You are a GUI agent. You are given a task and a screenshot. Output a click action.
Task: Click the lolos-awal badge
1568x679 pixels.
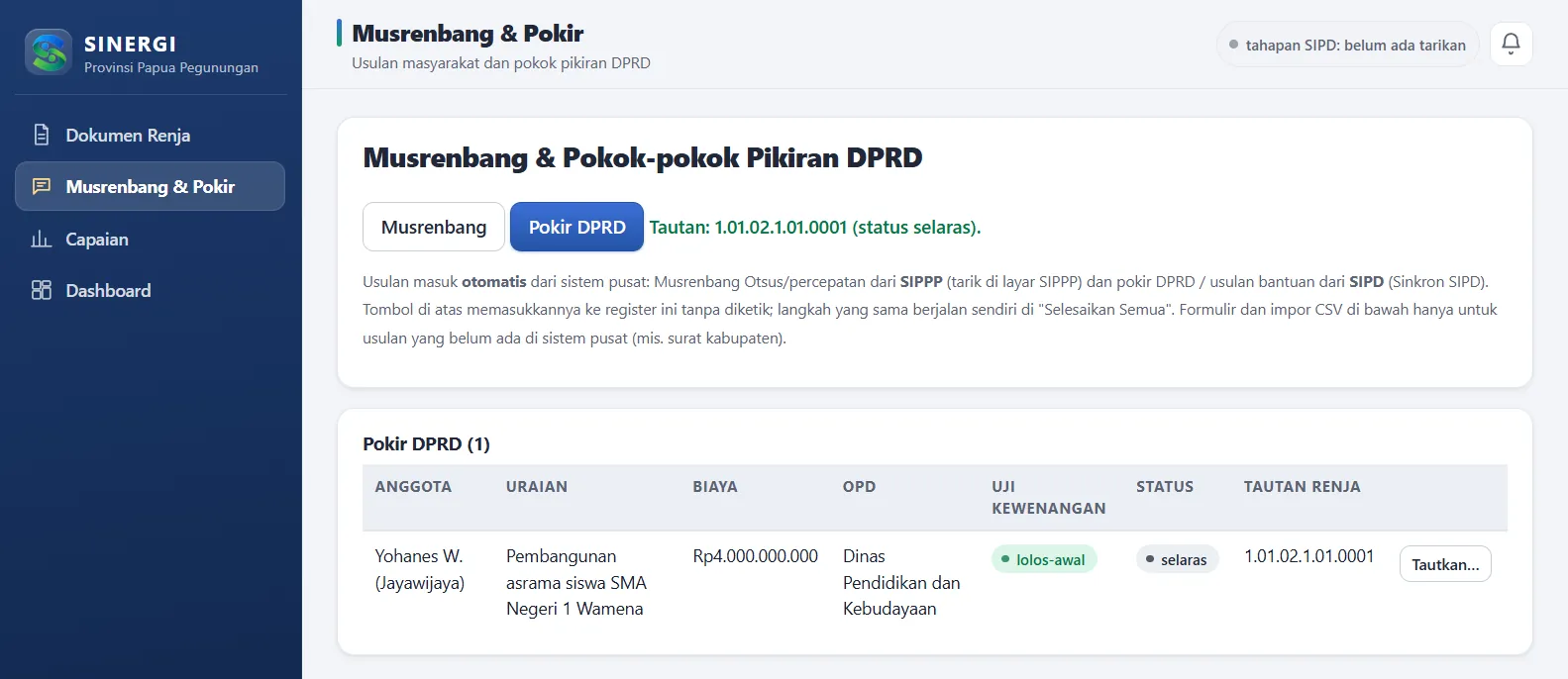1044,559
